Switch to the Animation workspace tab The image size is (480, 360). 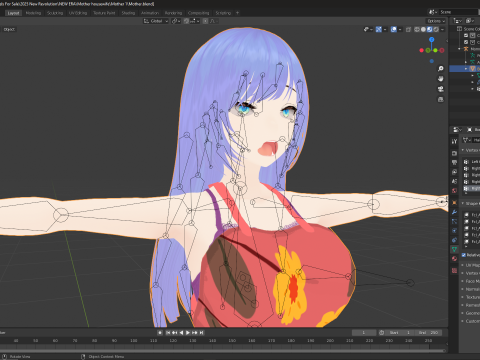point(150,13)
